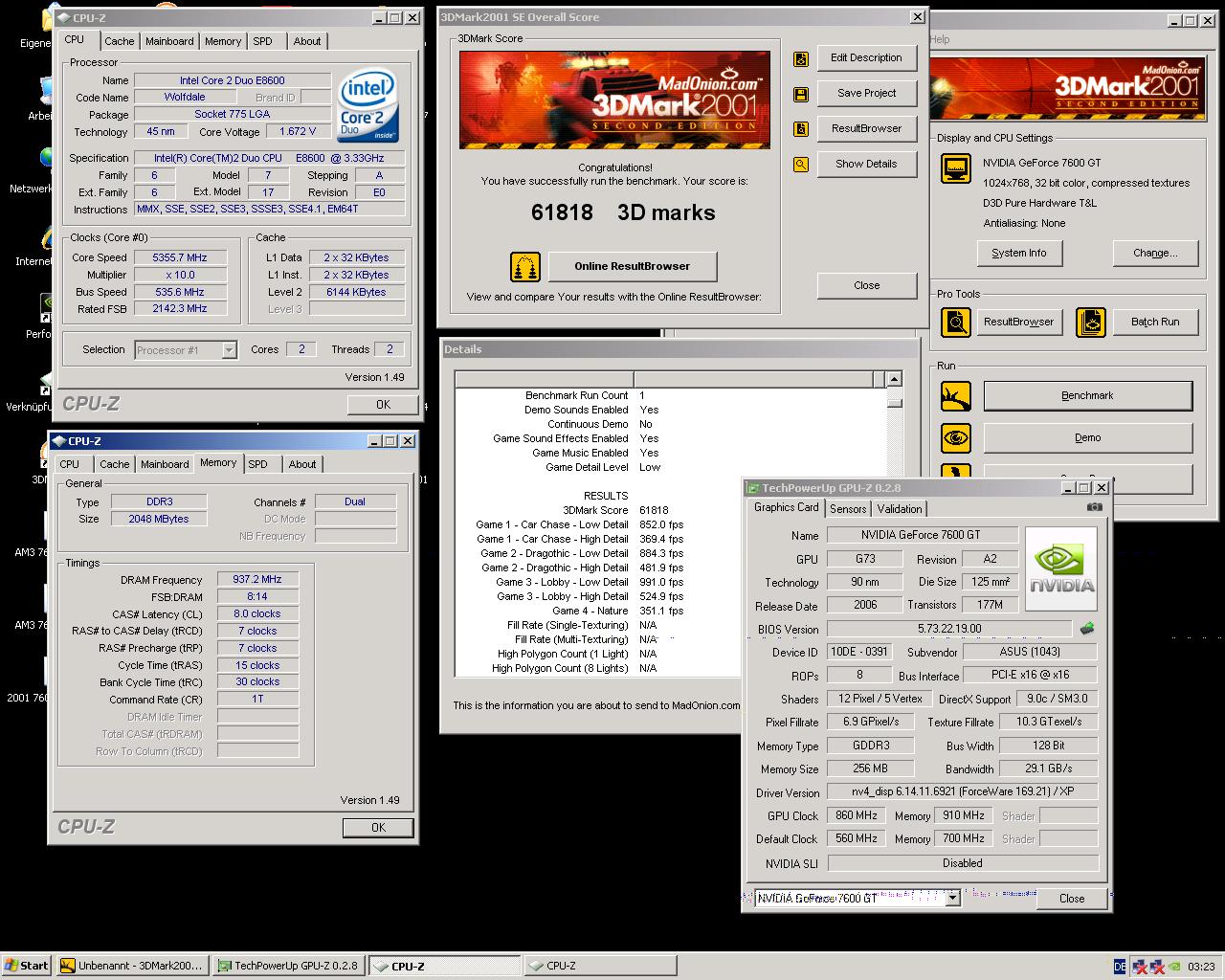
Task: Click the Save Project button
Action: pyautogui.click(x=866, y=94)
